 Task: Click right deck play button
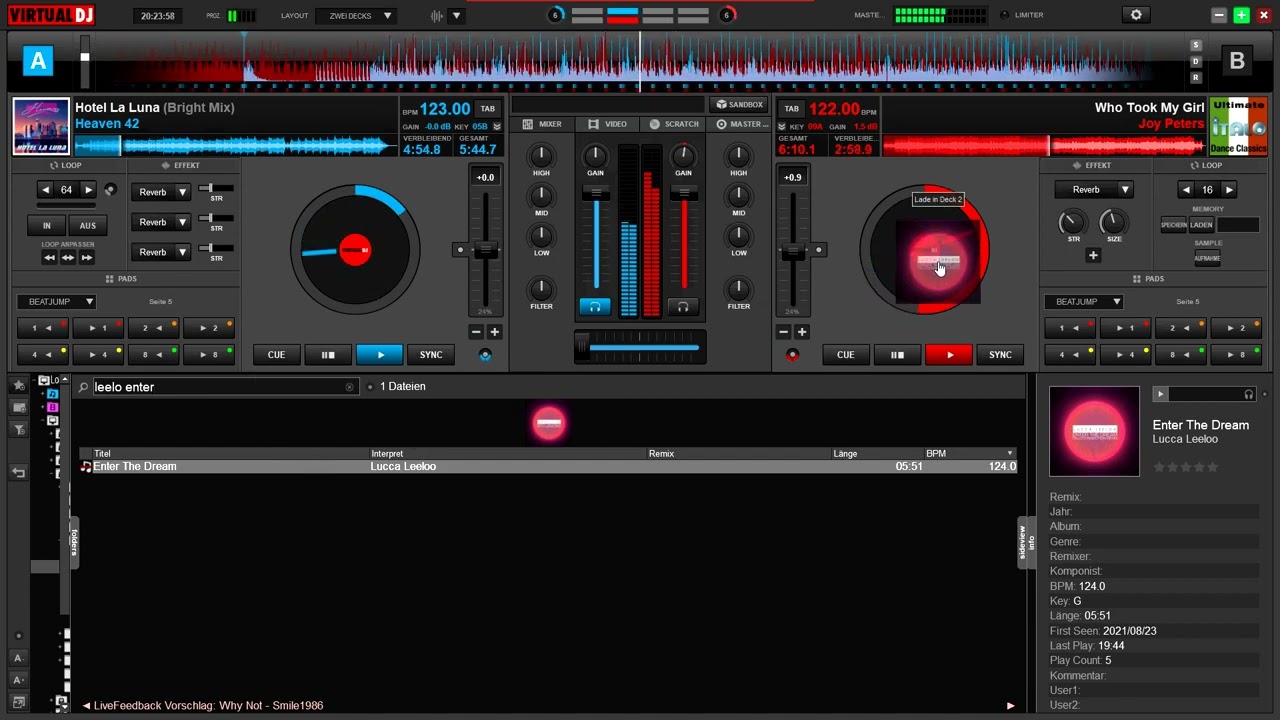point(949,355)
